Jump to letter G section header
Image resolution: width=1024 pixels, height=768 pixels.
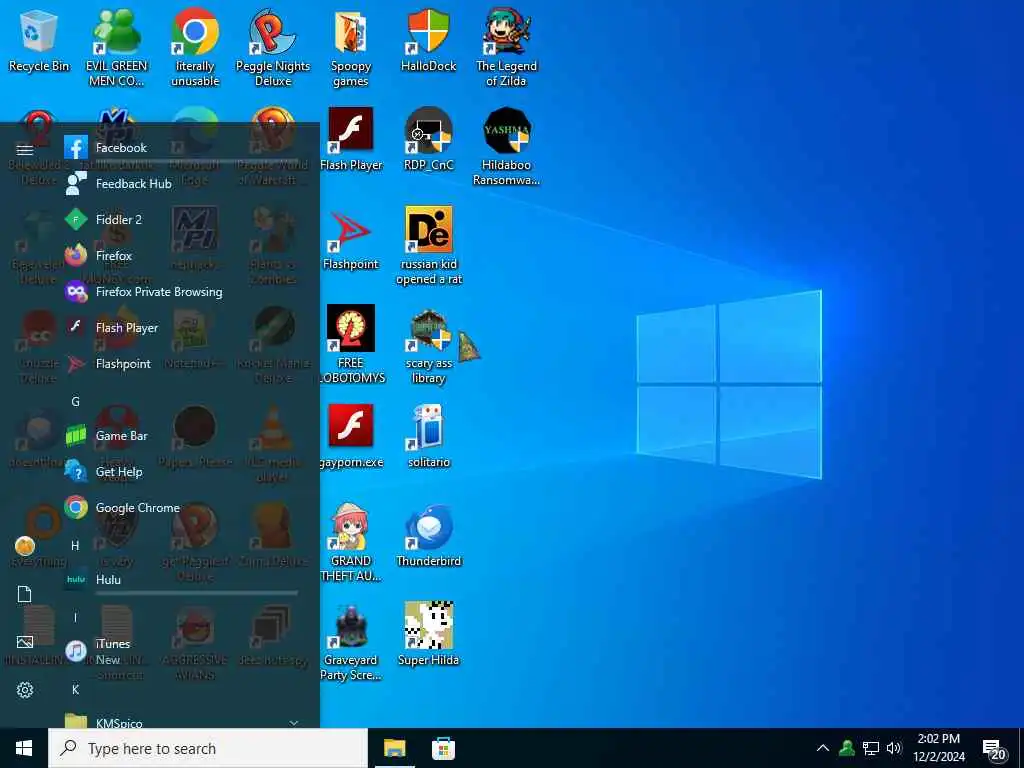(x=75, y=401)
